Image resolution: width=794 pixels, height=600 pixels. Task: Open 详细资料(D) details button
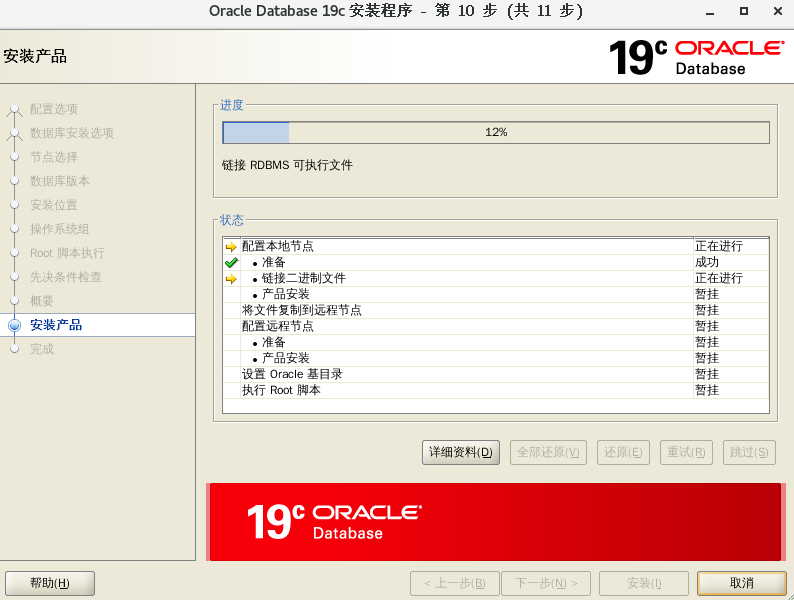[x=461, y=452]
